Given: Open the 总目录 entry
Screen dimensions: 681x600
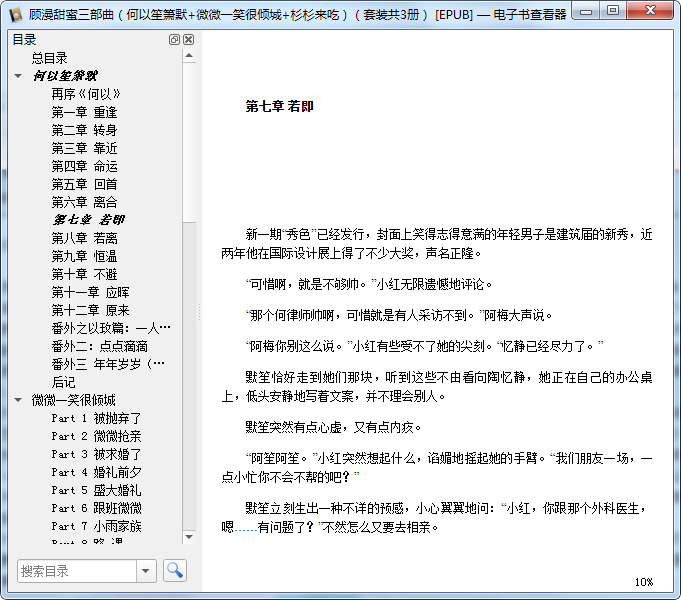Looking at the screenshot, I should pyautogui.click(x=50, y=58).
